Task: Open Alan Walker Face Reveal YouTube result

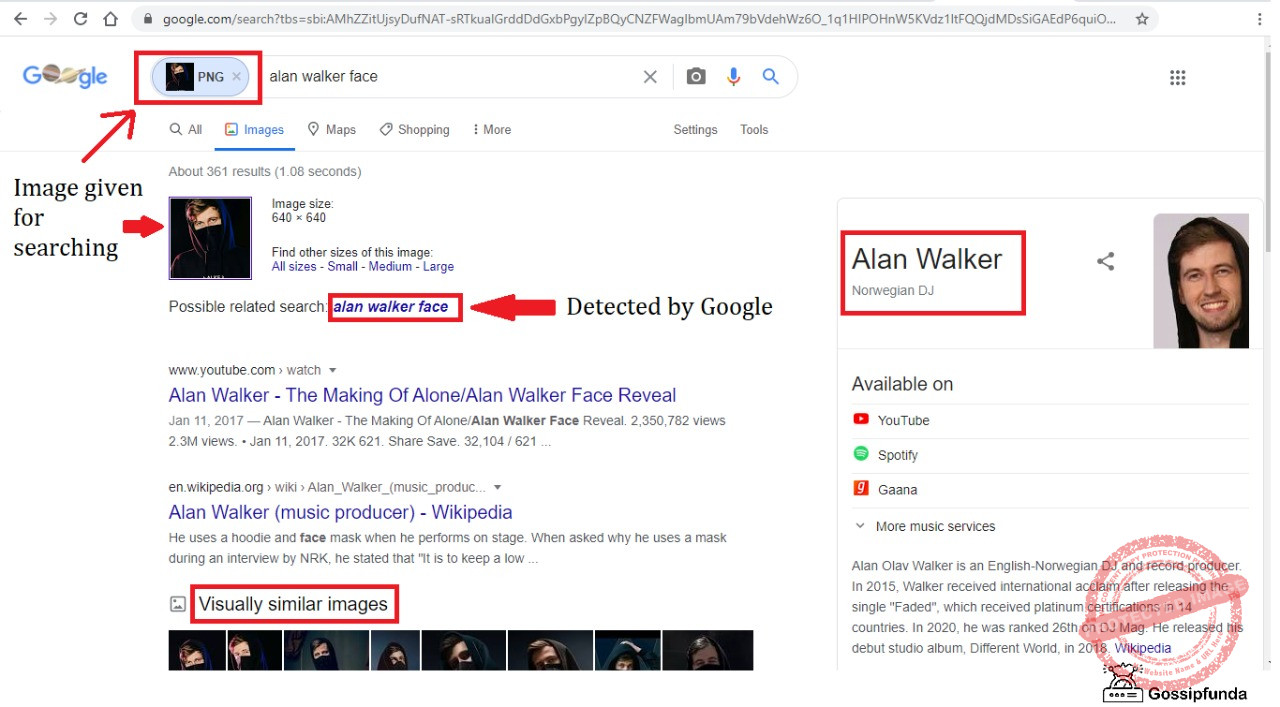Action: 422,395
